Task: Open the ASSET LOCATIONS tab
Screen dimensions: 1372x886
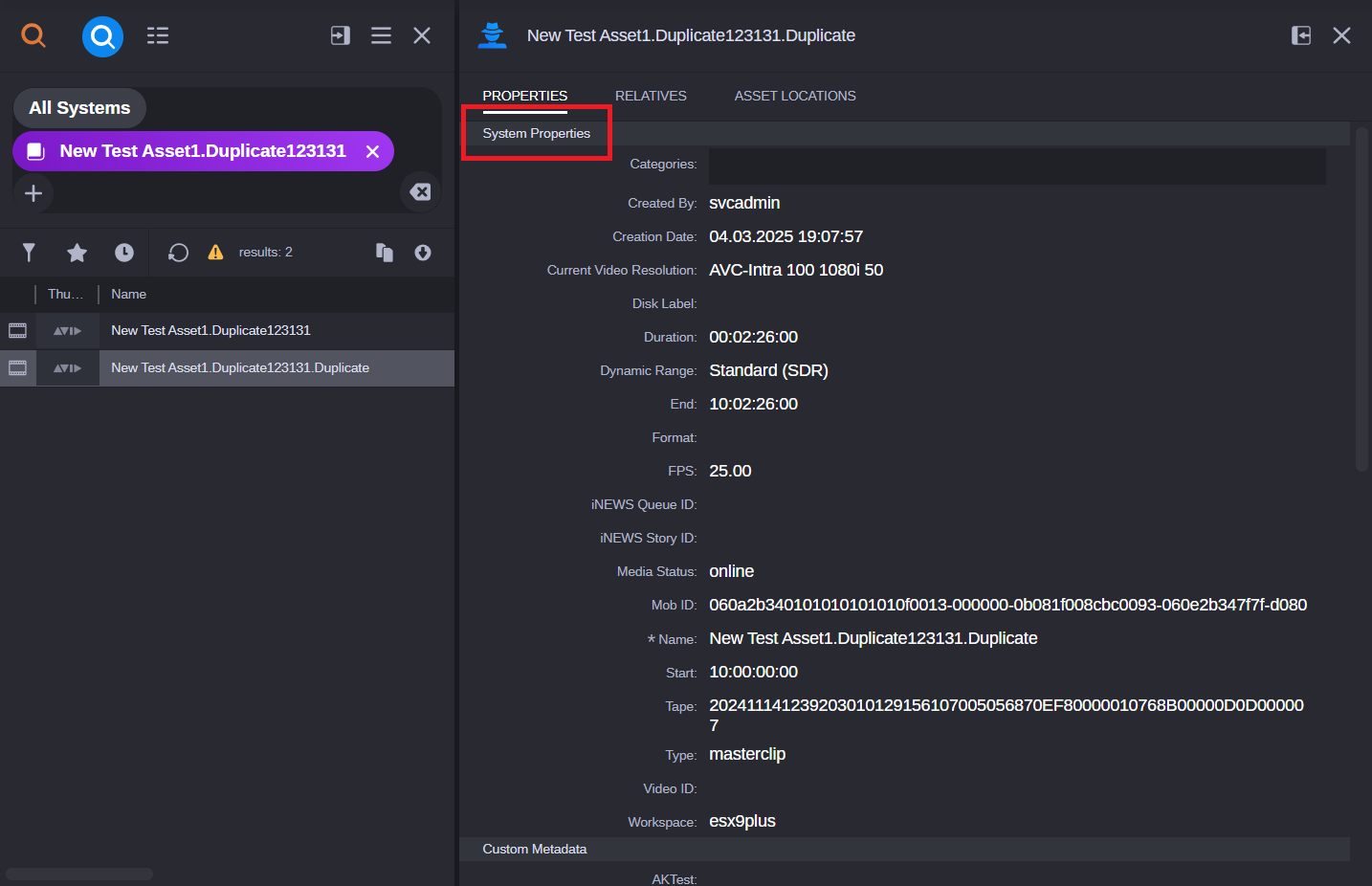Action: coord(795,96)
